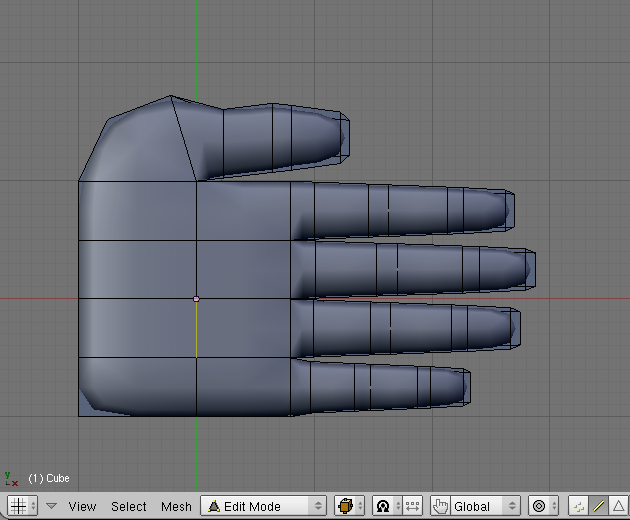Open the Global orientation dropdown
Viewport: 630px width, 520px height.
tap(485, 506)
